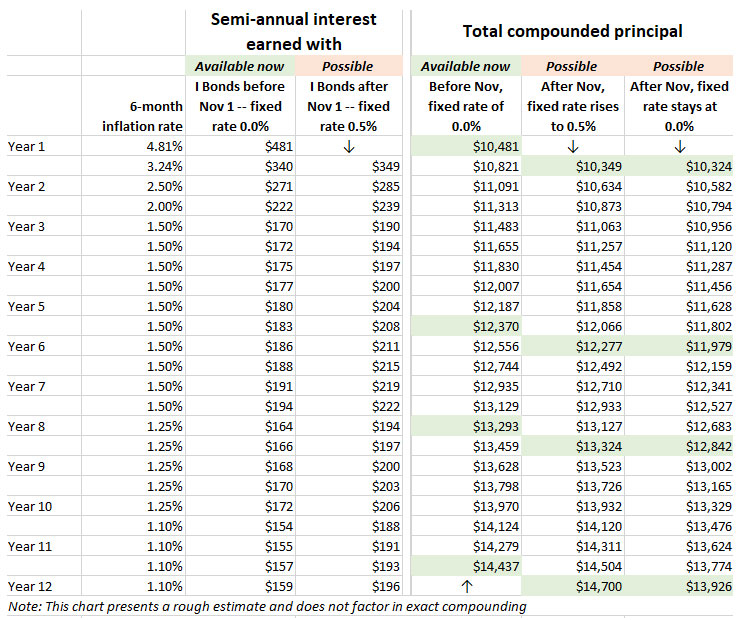Click orange down arrow under fixed rate rises column
The height and width of the screenshot is (620, 742).
tap(572, 146)
